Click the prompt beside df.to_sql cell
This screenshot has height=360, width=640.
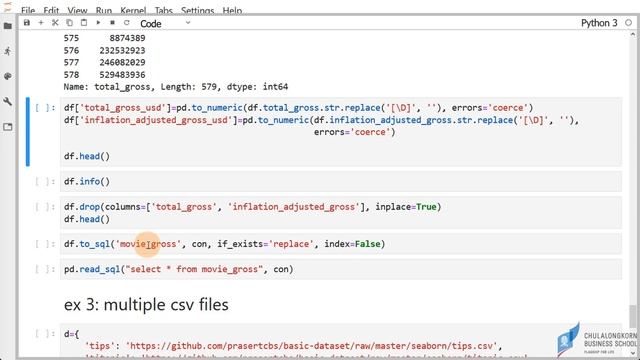pyautogui.click(x=45, y=244)
